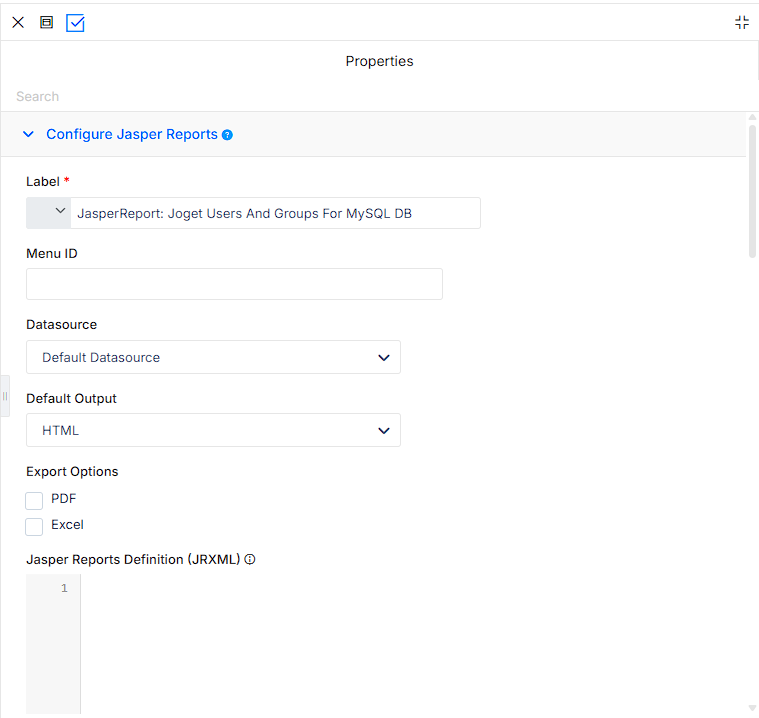Screen dimensions: 759x718
Task: Apply changes with the blue checkmark icon
Action: point(75,23)
